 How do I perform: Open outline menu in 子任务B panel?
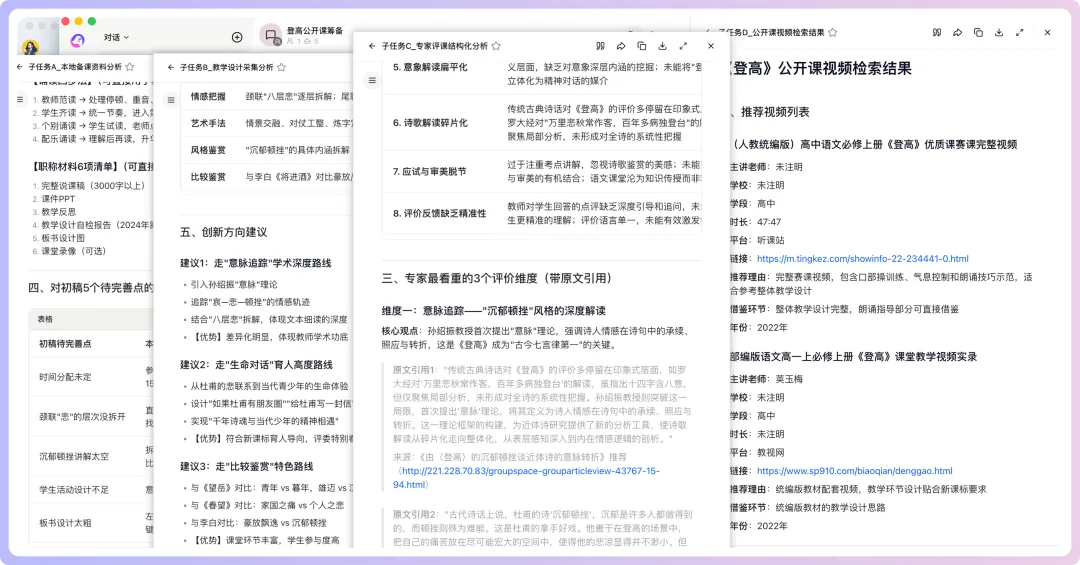[171, 101]
